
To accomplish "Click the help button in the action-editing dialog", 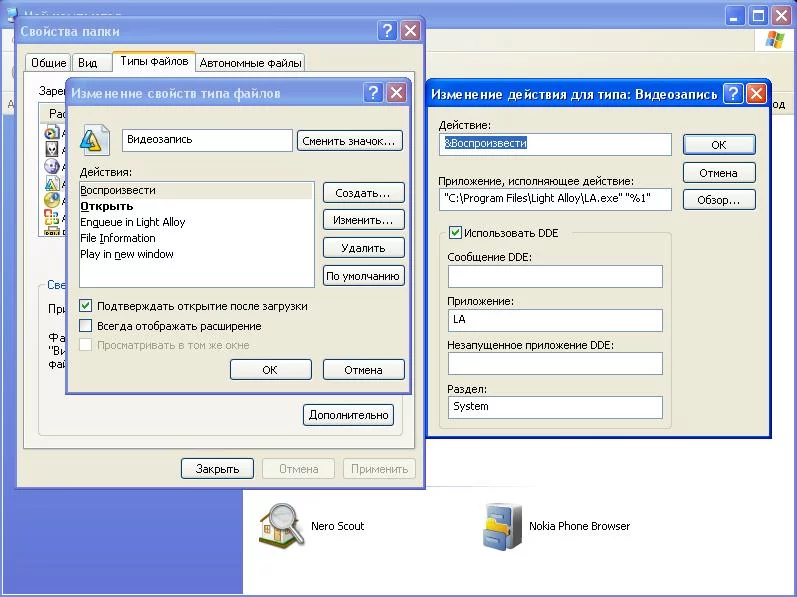I will (734, 94).
